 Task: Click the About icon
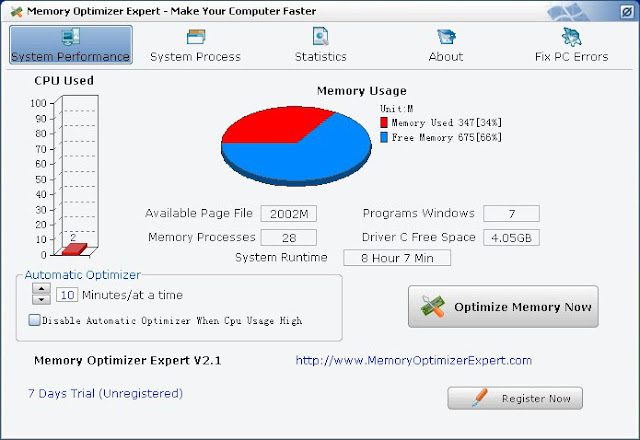click(x=446, y=36)
